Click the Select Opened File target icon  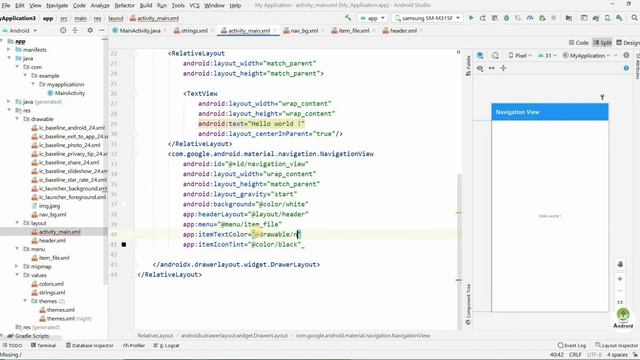point(63,30)
